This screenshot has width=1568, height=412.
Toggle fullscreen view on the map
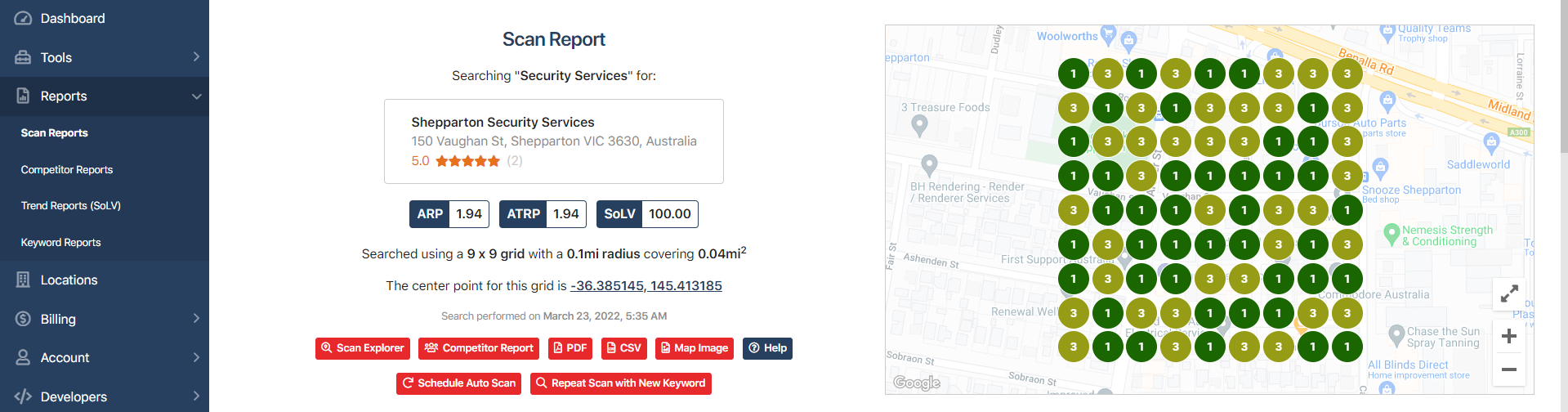[x=1509, y=293]
